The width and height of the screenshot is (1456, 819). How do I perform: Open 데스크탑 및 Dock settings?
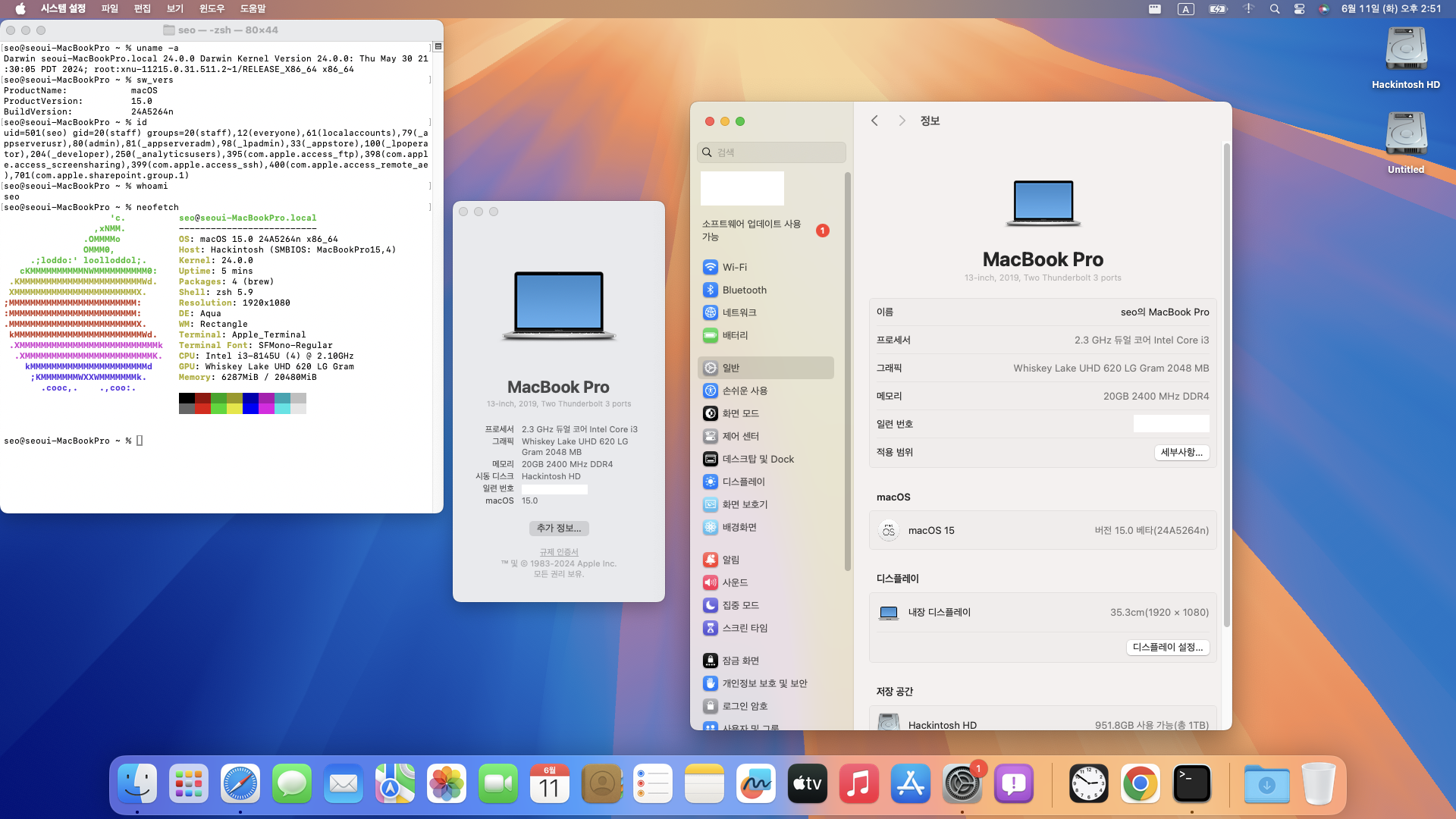[766, 459]
